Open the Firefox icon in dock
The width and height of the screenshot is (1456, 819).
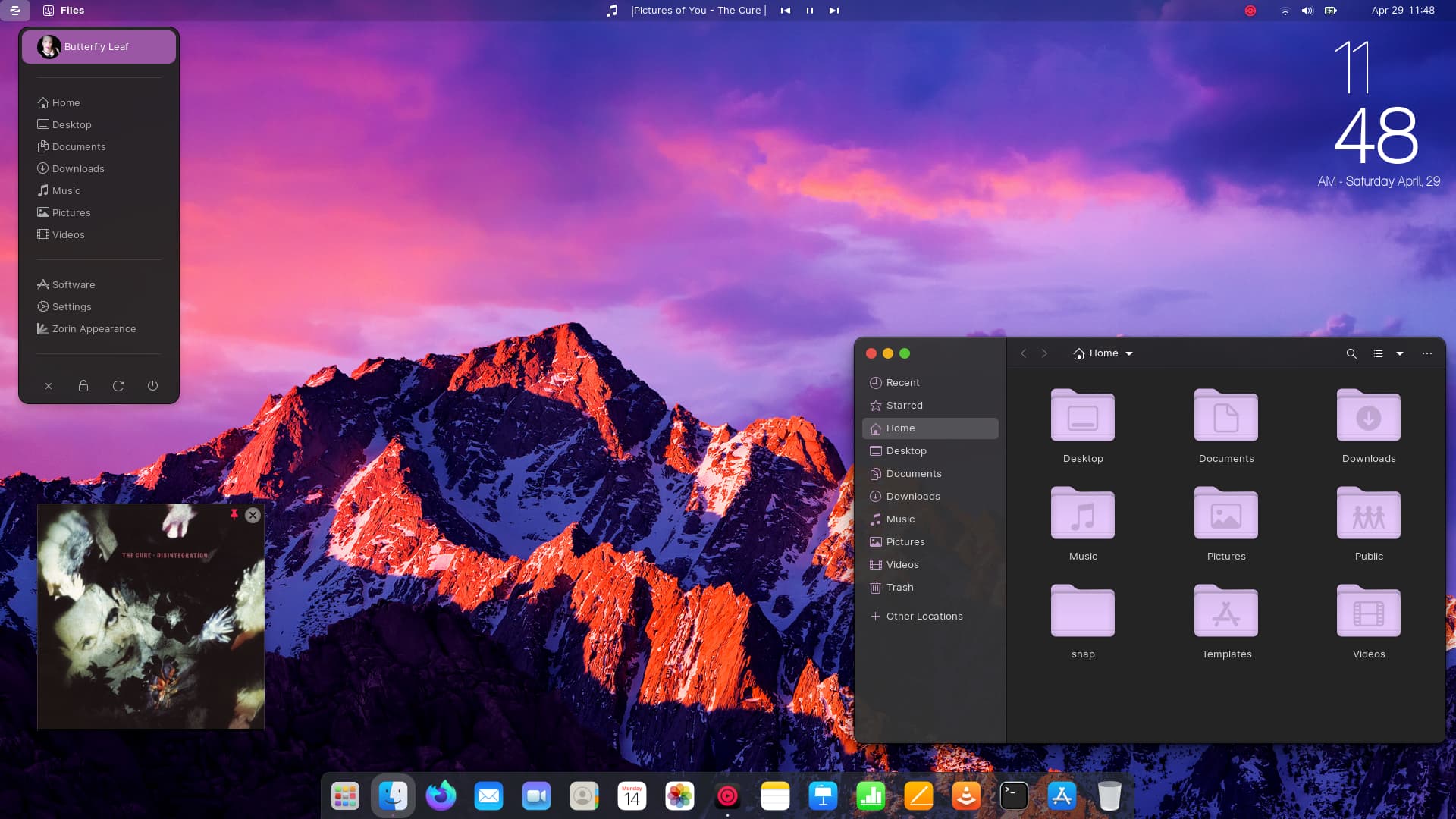pos(441,795)
